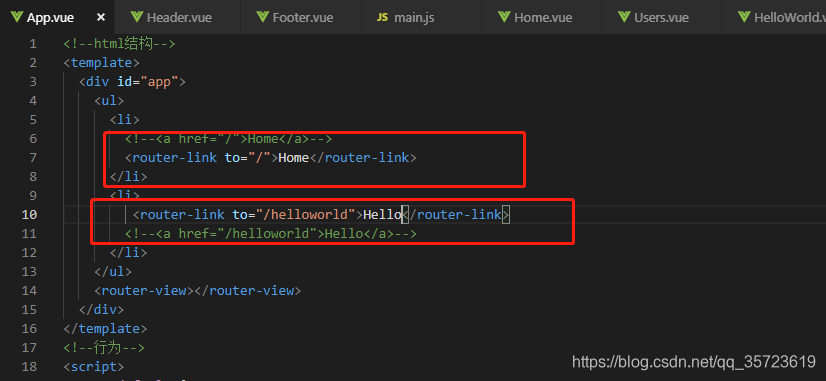Click the '<!--html结构-->' comment text
The width and height of the screenshot is (826, 381).
(120, 44)
